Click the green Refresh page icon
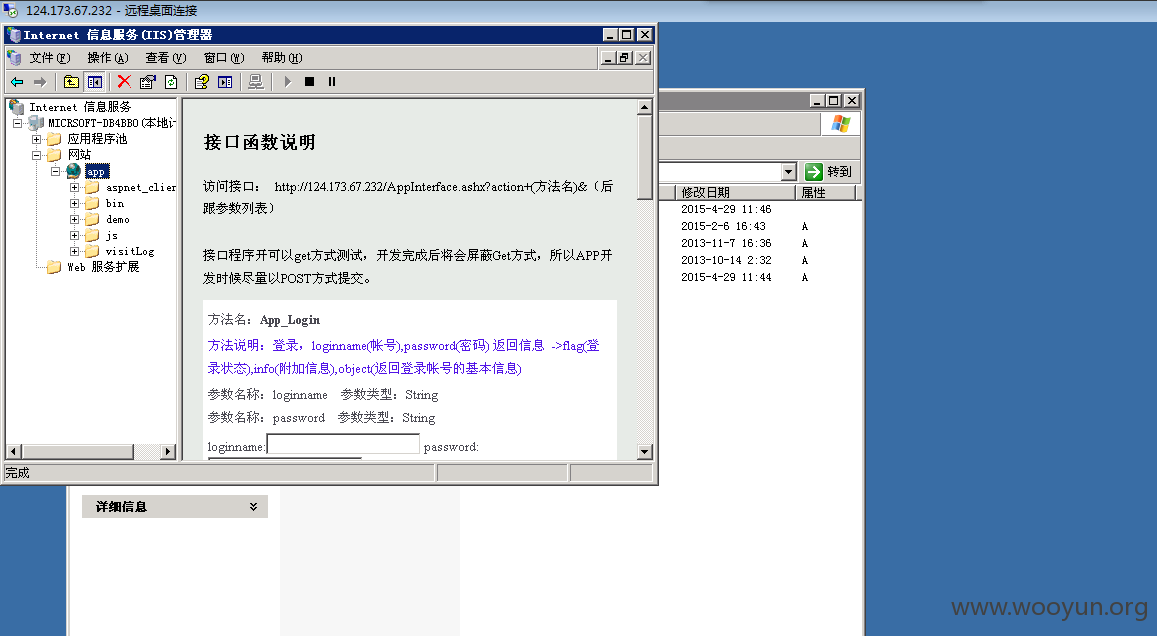Screen dimensions: 1157x636 pyautogui.click(x=171, y=82)
